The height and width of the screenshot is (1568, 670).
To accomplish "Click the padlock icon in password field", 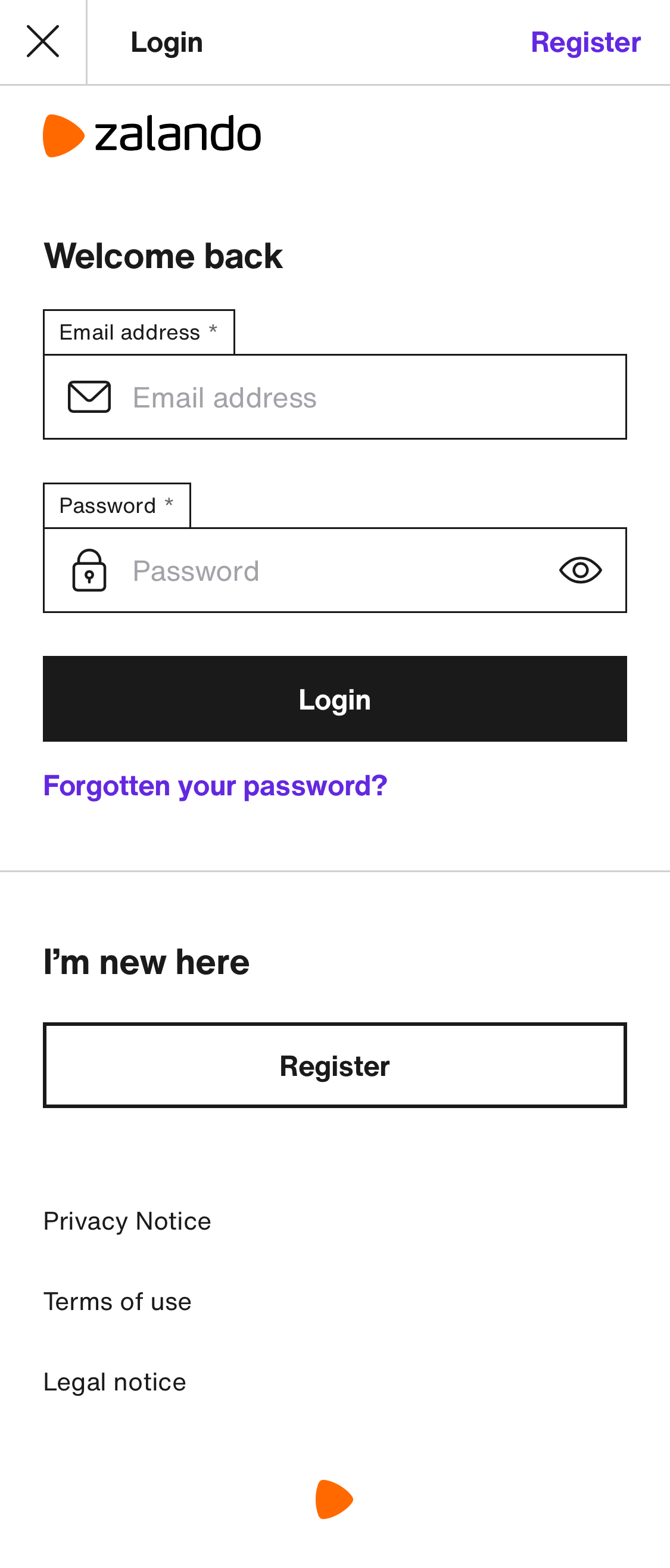I will pos(89,570).
